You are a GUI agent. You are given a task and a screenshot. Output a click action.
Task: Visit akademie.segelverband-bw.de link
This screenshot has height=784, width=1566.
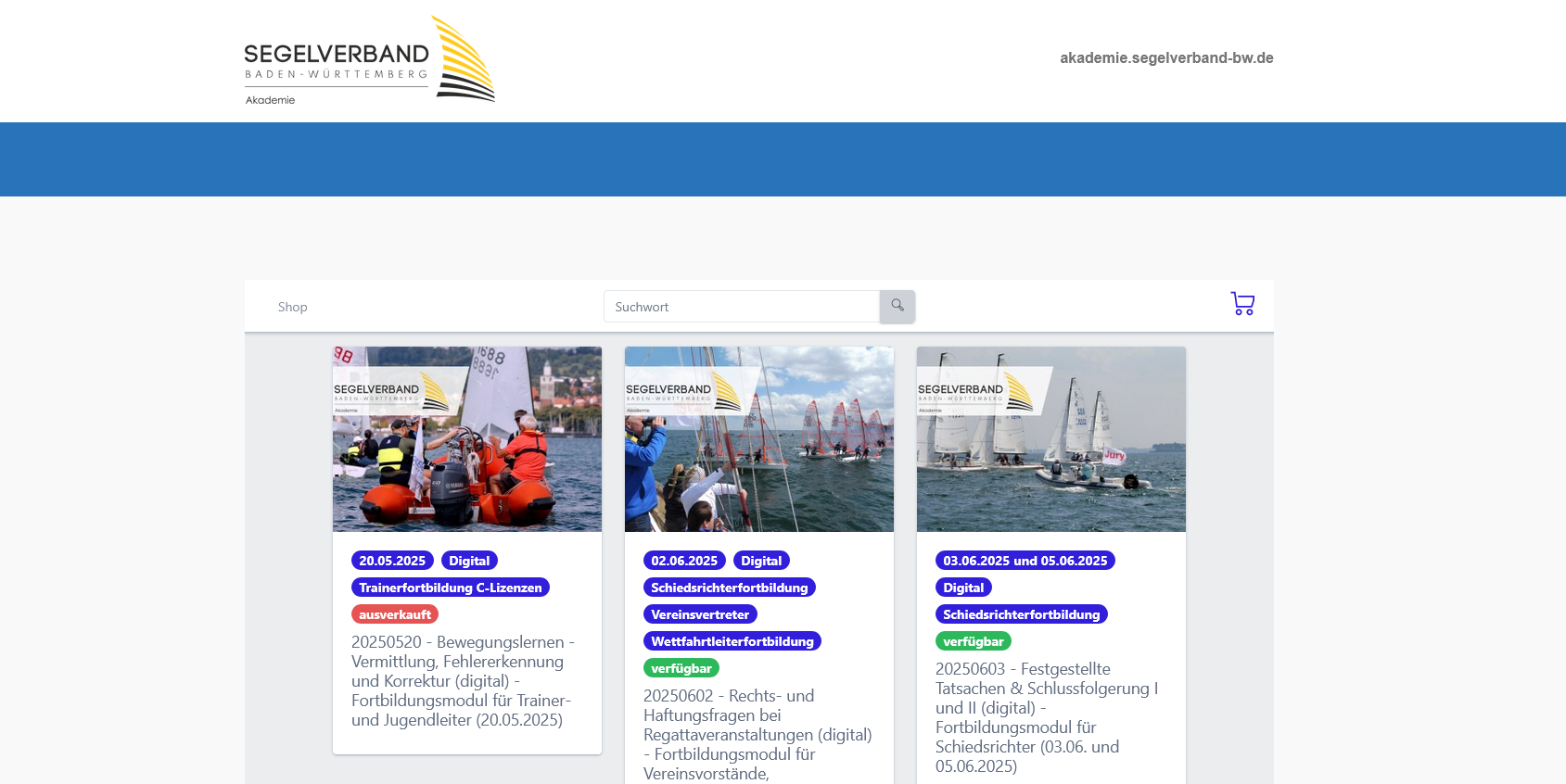[1166, 57]
